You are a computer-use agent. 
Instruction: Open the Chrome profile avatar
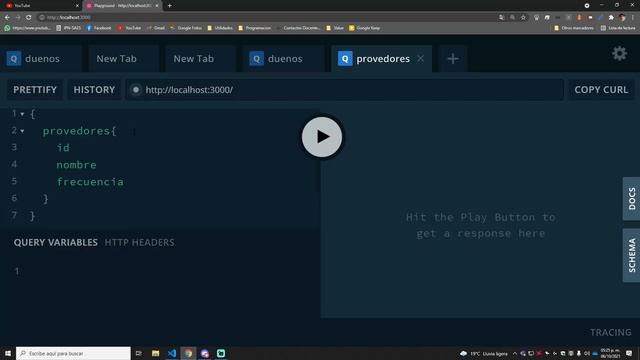coord(622,18)
